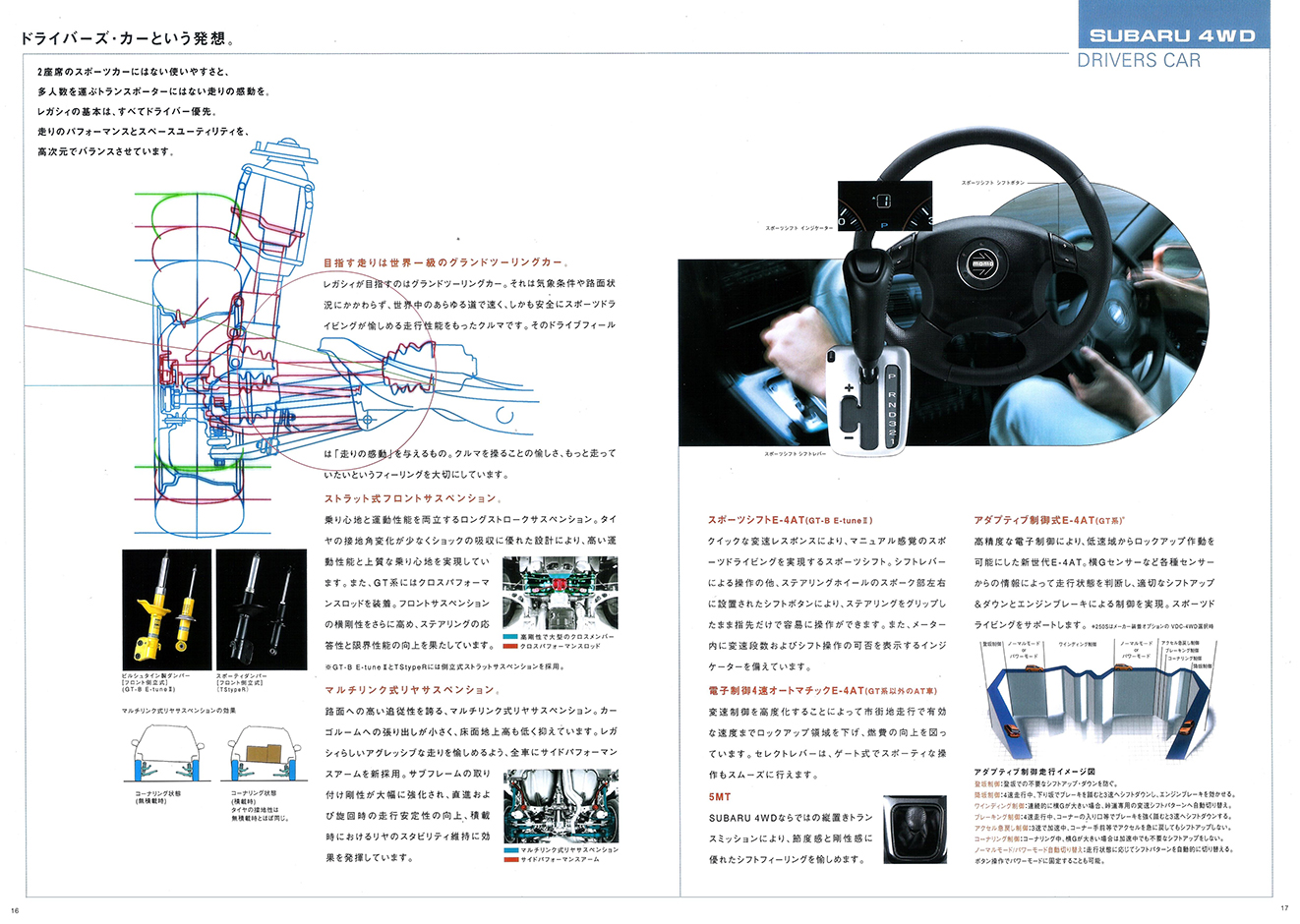
Task: Click the caption スポーツシフト シフトレバー
Action: (x=797, y=455)
